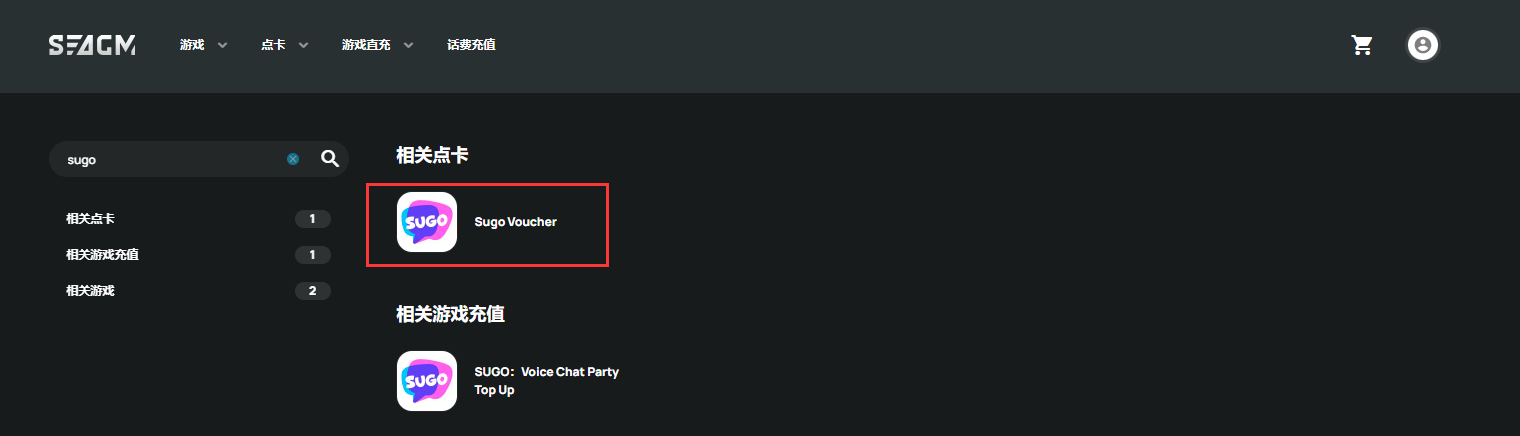
Task: Filter results by 相关点卡
Action: 198,219
